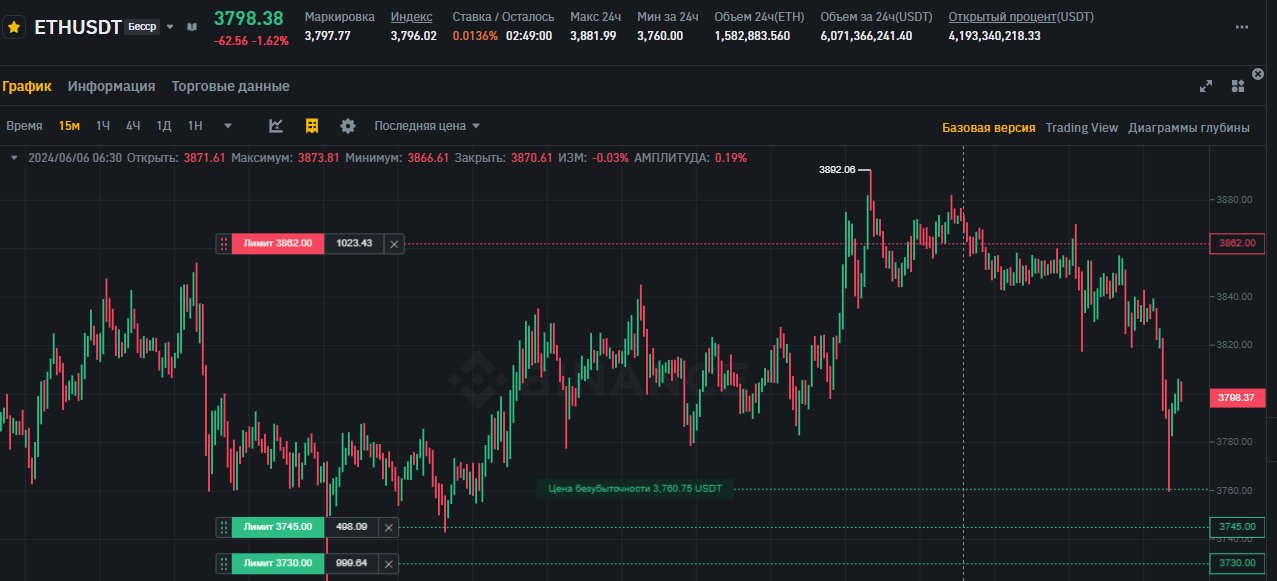Open the layout widgets icon
Viewport: 1277px width, 581px height.
coord(1238,87)
